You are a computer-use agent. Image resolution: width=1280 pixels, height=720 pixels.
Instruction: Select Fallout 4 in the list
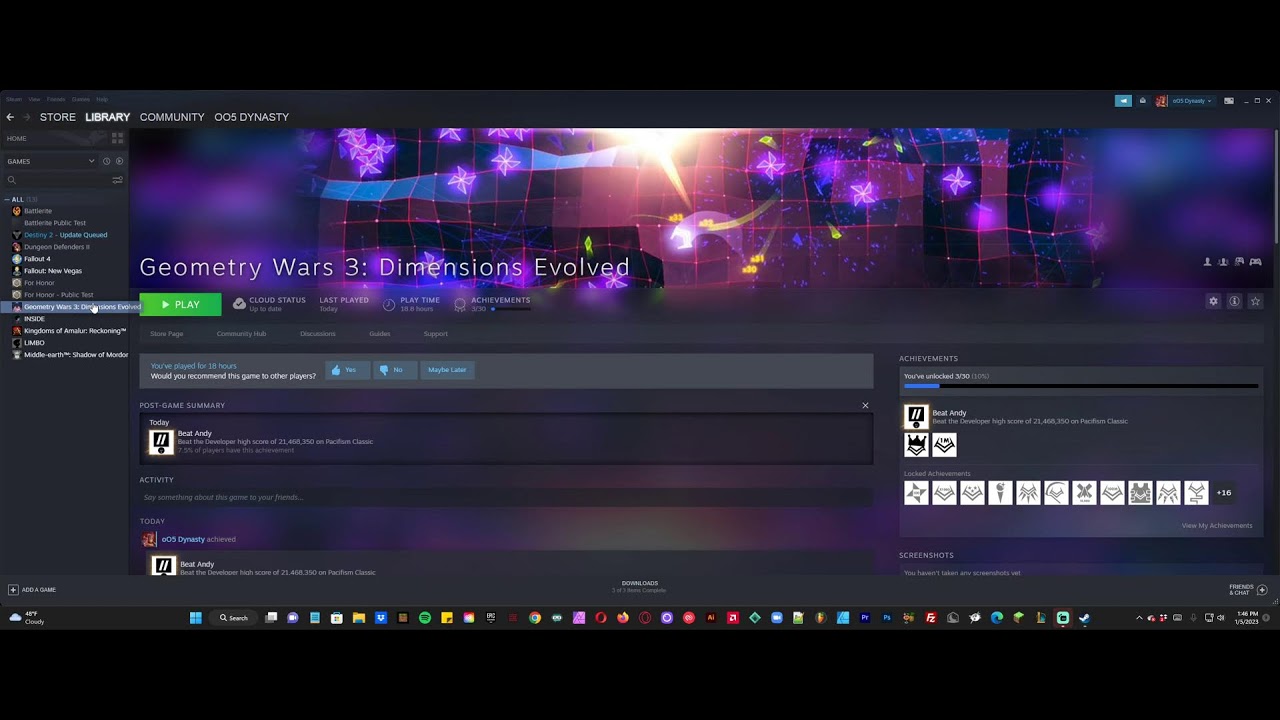(x=37, y=259)
